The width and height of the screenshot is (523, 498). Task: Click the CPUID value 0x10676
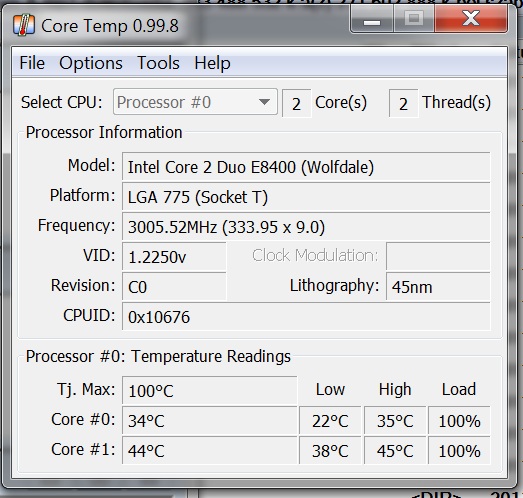pyautogui.click(x=306, y=317)
